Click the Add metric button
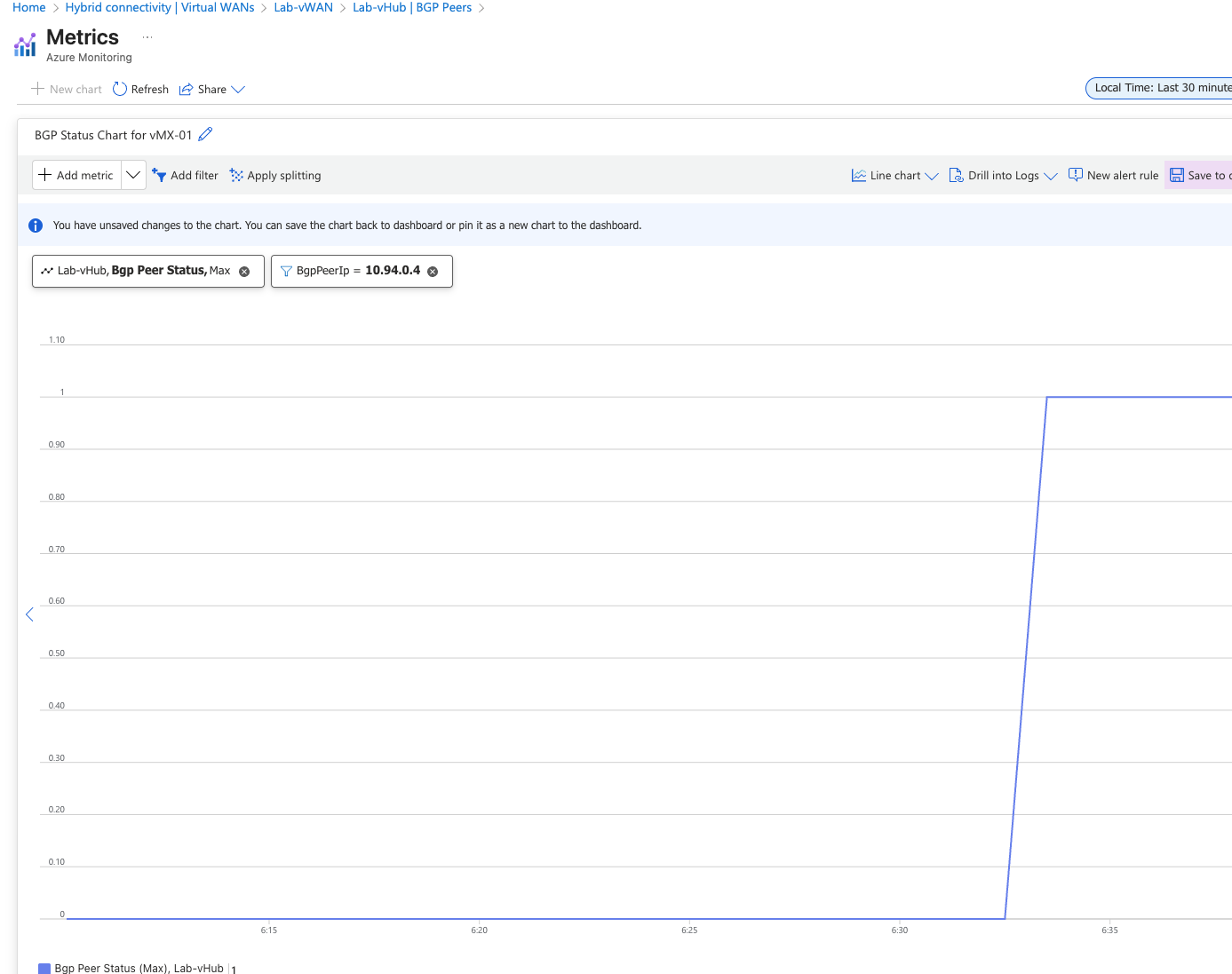This screenshot has width=1232, height=974. (76, 175)
